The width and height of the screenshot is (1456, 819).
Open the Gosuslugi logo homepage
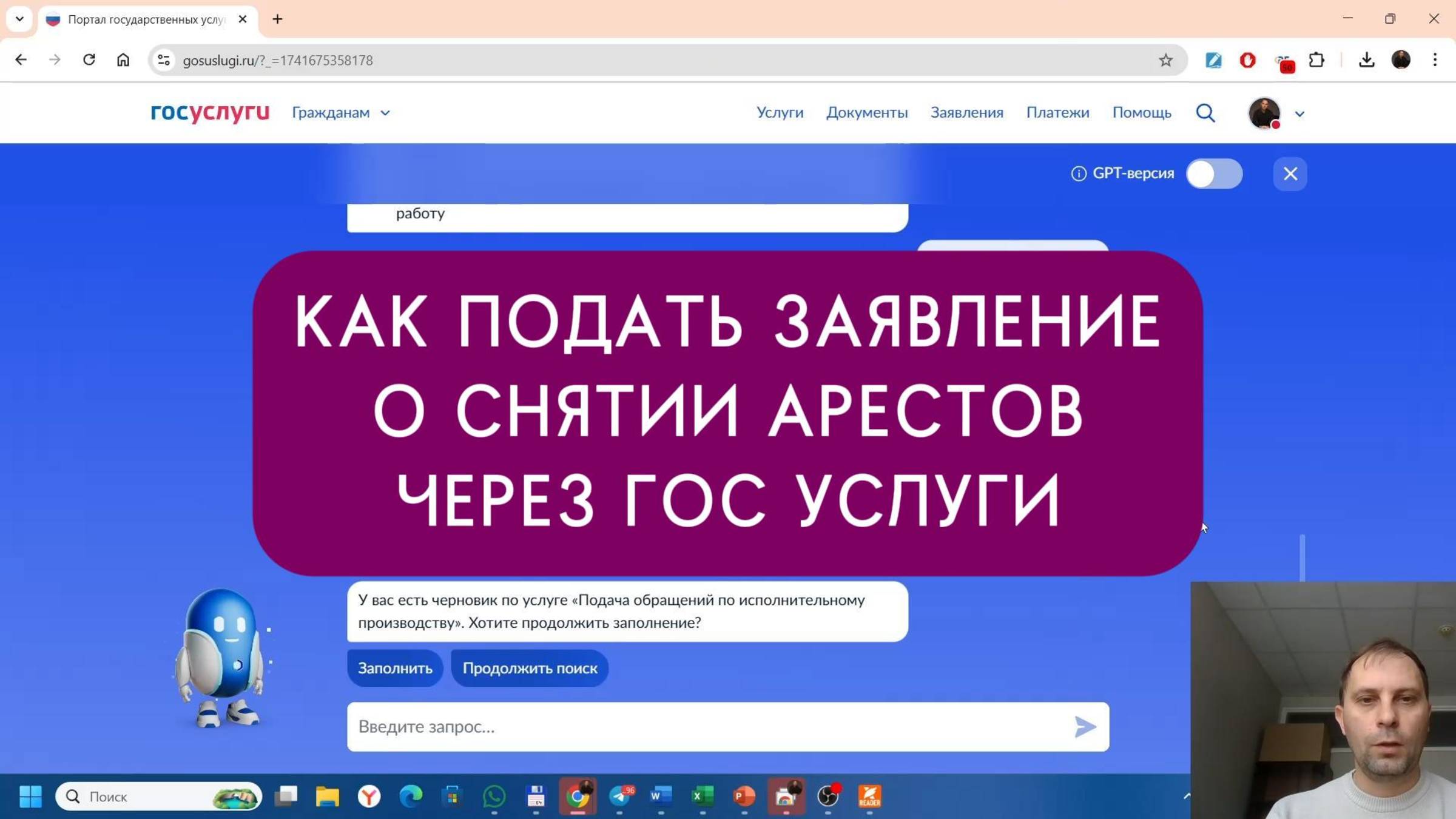pos(209,113)
